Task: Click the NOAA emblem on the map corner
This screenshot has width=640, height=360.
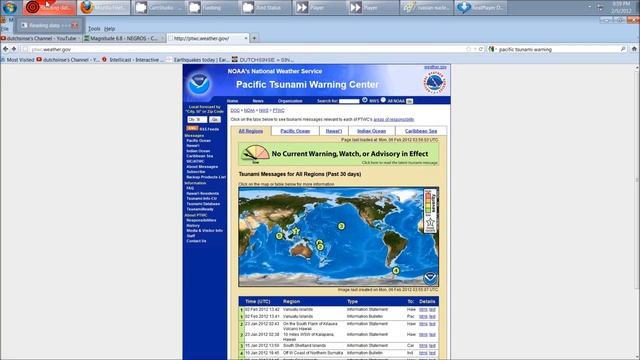Action: pos(430,278)
